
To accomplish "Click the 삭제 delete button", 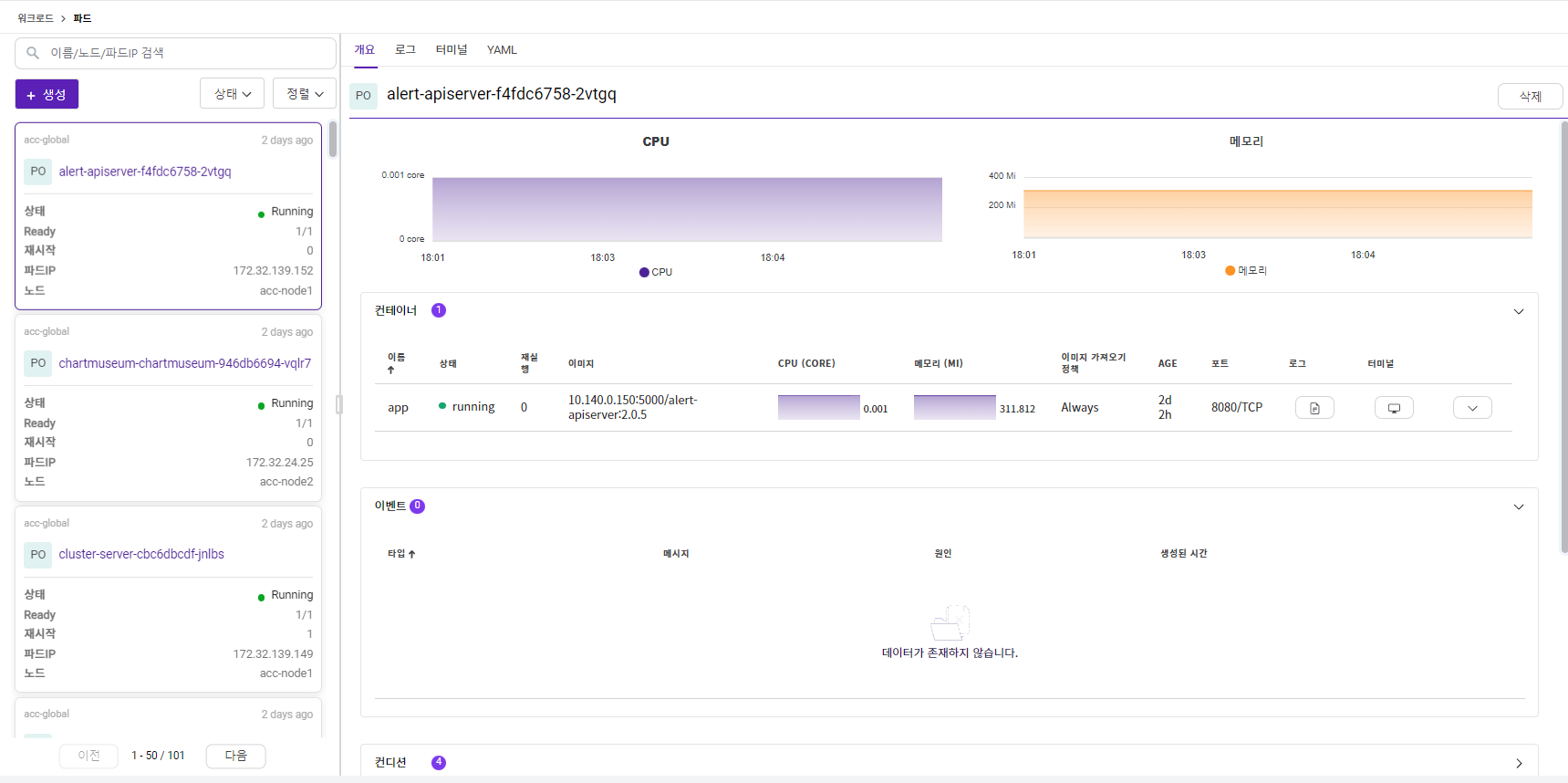I will (1530, 96).
